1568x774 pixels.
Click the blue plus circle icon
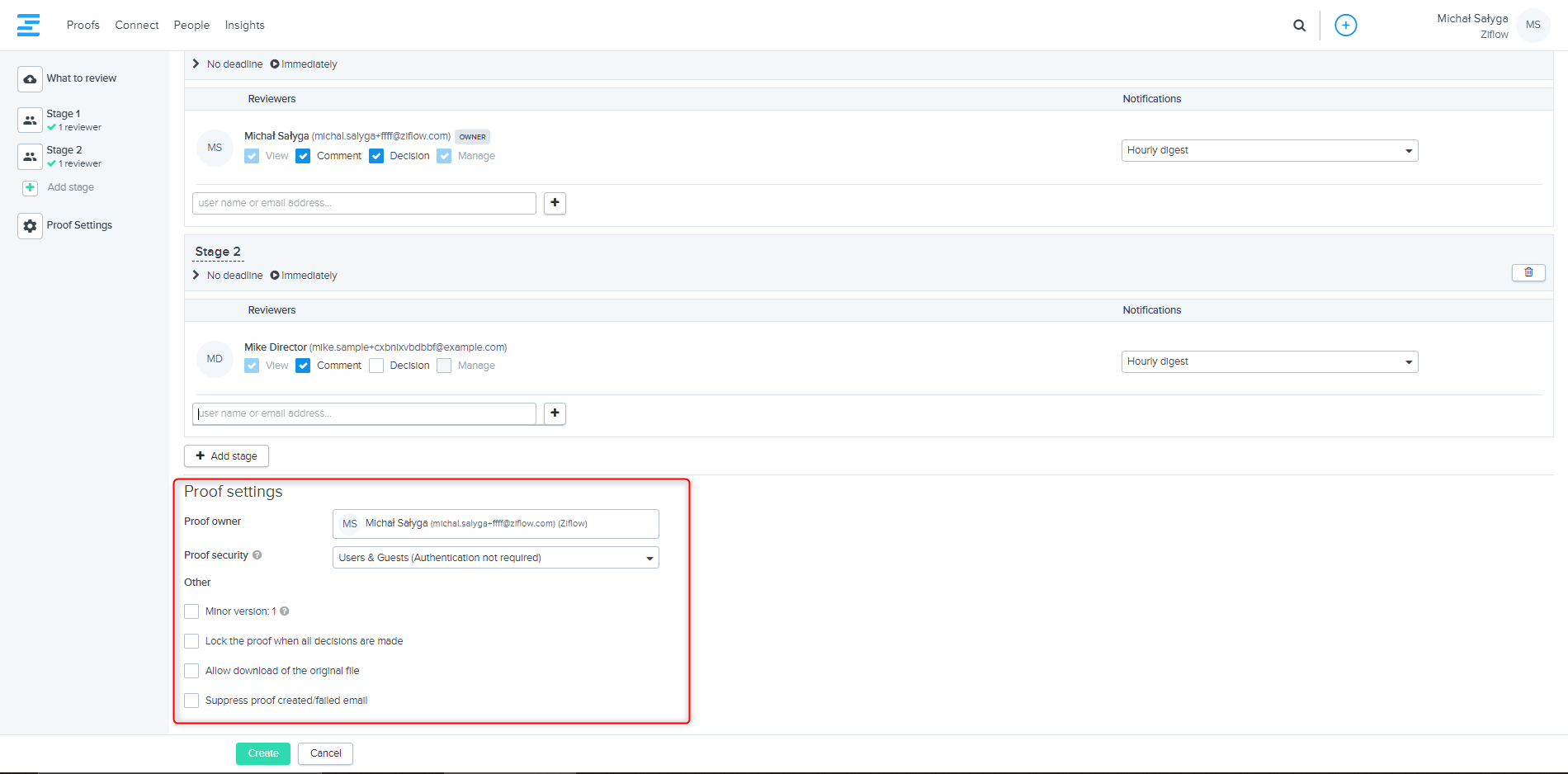pyautogui.click(x=1345, y=26)
